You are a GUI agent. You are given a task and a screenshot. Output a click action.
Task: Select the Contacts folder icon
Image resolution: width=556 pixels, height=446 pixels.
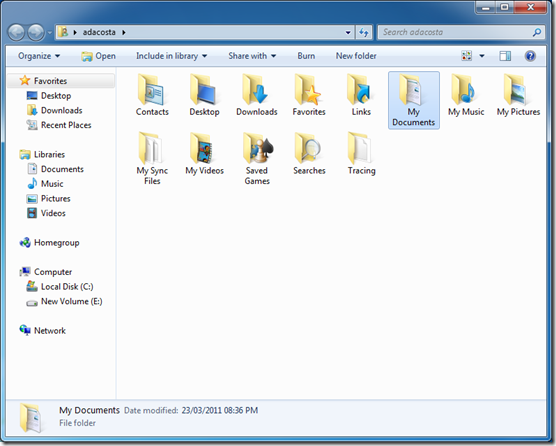[152, 90]
